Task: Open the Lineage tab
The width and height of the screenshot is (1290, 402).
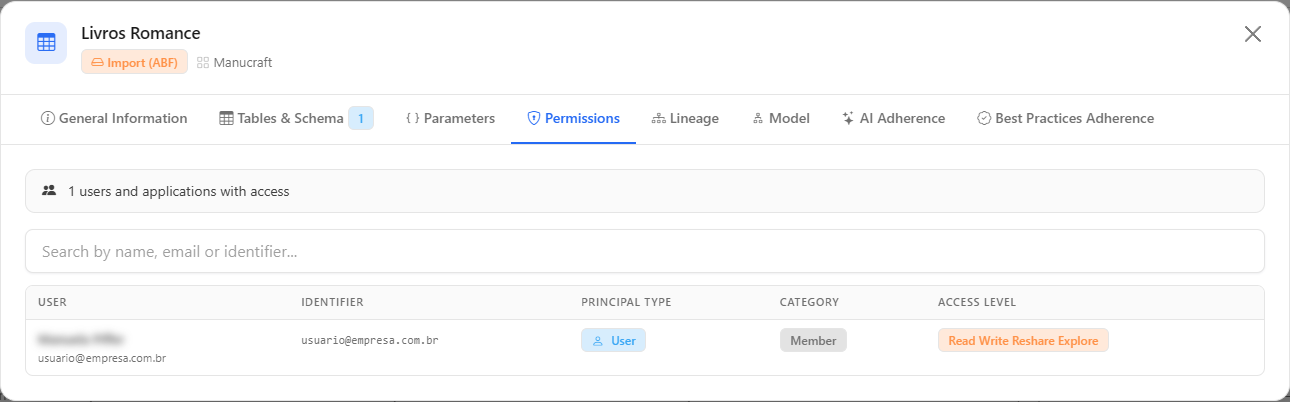Action: (x=685, y=118)
